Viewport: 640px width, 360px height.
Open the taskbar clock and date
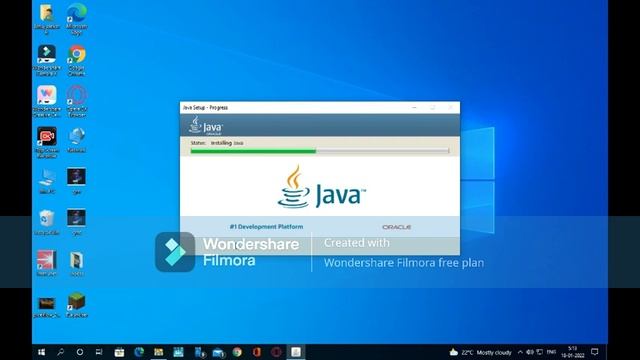[573, 352]
